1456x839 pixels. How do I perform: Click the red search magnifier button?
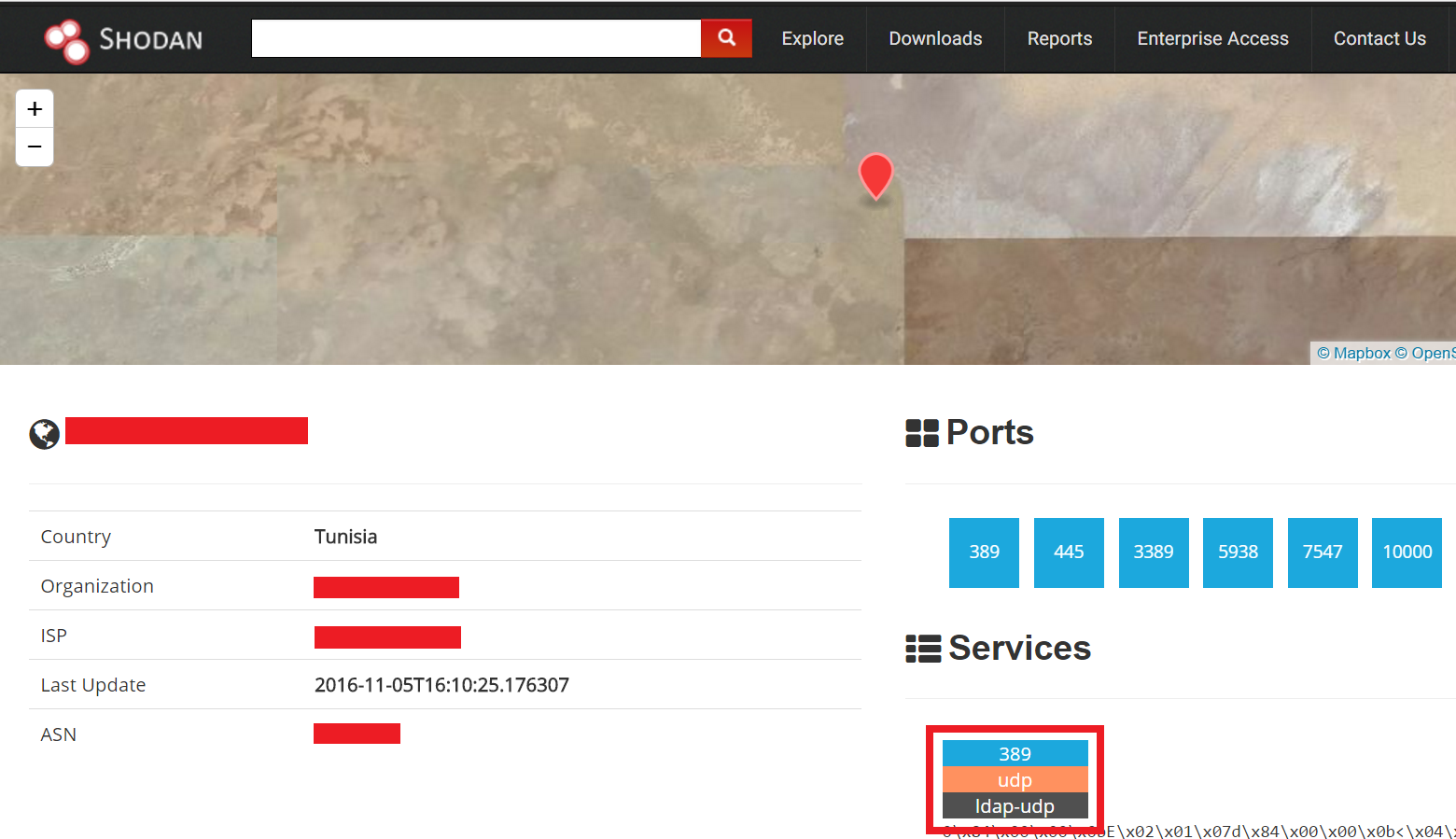click(726, 38)
